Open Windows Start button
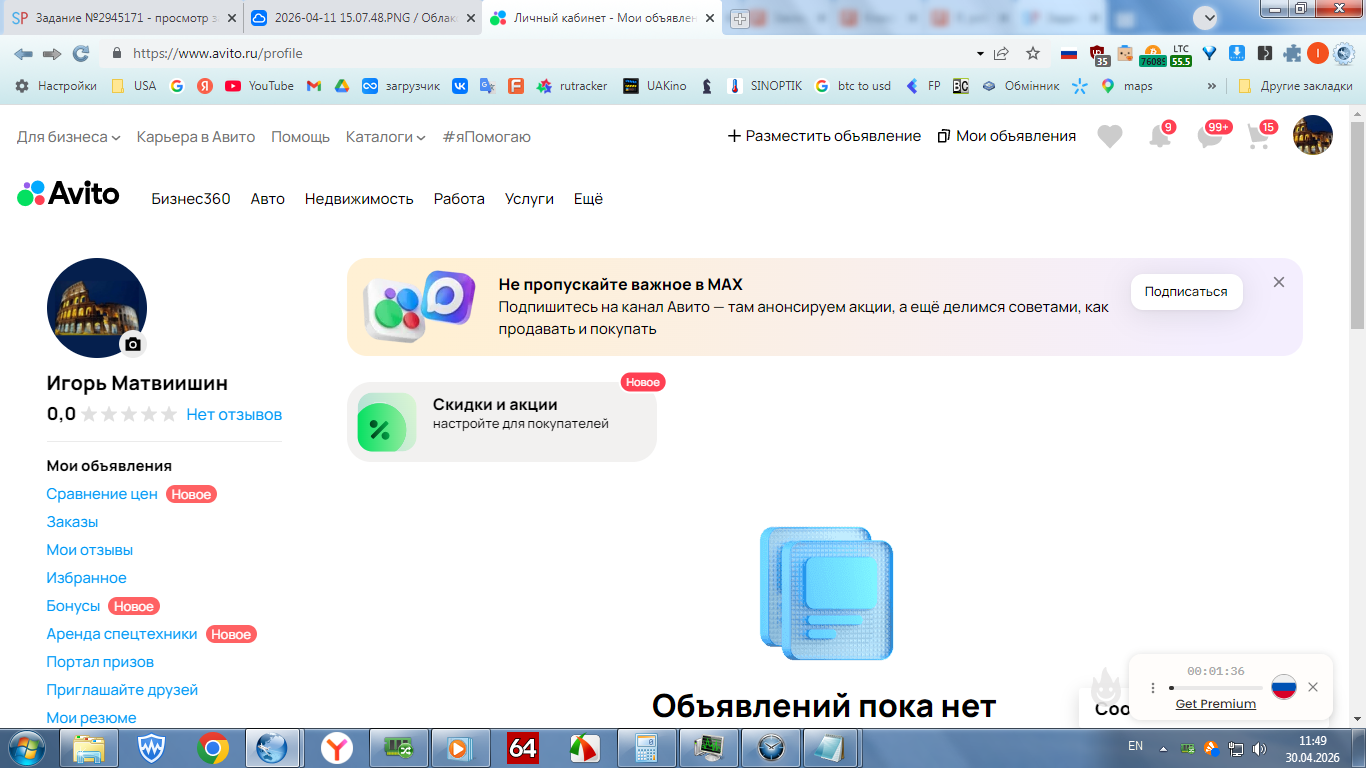Image resolution: width=1366 pixels, height=768 pixels. (26, 747)
